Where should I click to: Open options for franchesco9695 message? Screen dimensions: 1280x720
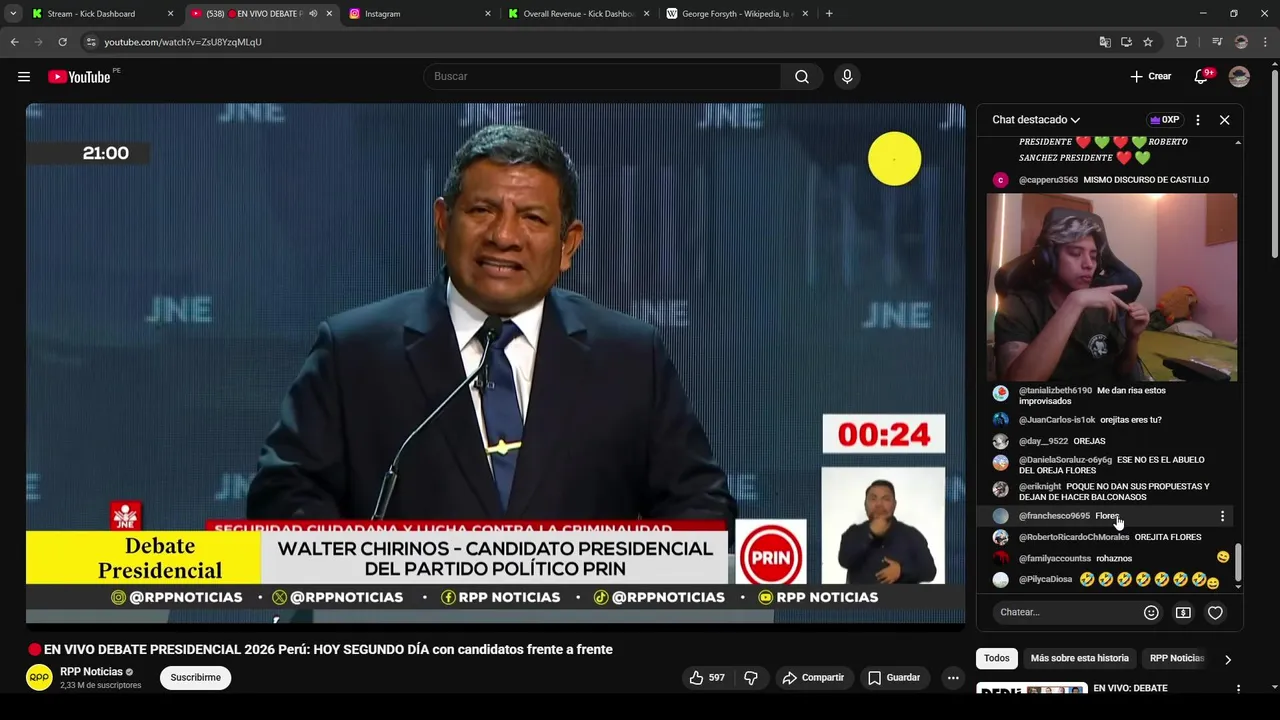pos(1222,516)
